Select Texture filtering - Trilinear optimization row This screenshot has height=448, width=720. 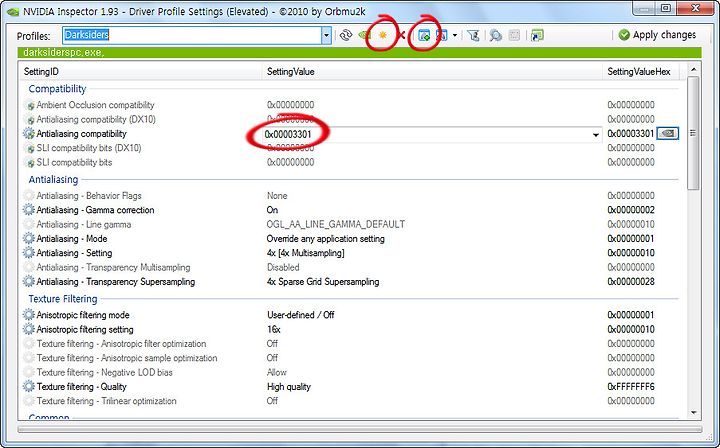(x=107, y=401)
